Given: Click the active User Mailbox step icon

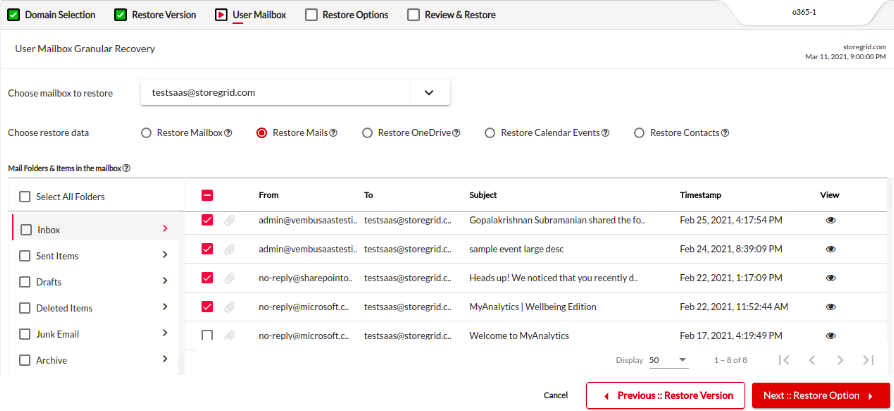Looking at the screenshot, I should 221,15.
